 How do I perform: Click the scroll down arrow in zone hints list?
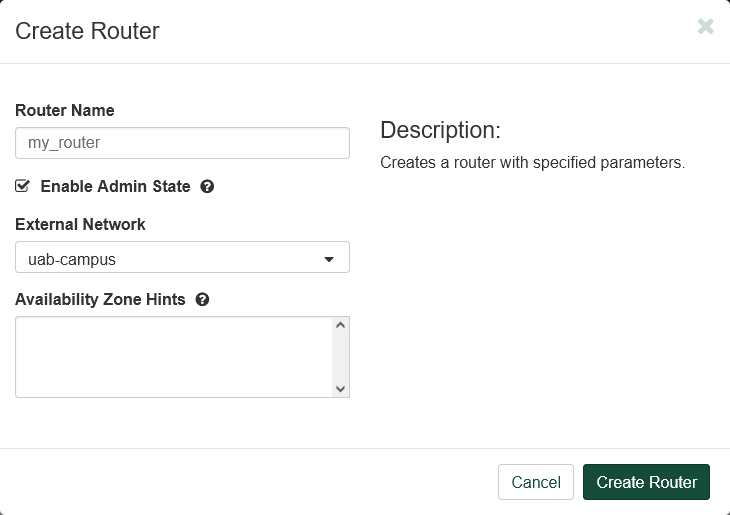pos(340,388)
